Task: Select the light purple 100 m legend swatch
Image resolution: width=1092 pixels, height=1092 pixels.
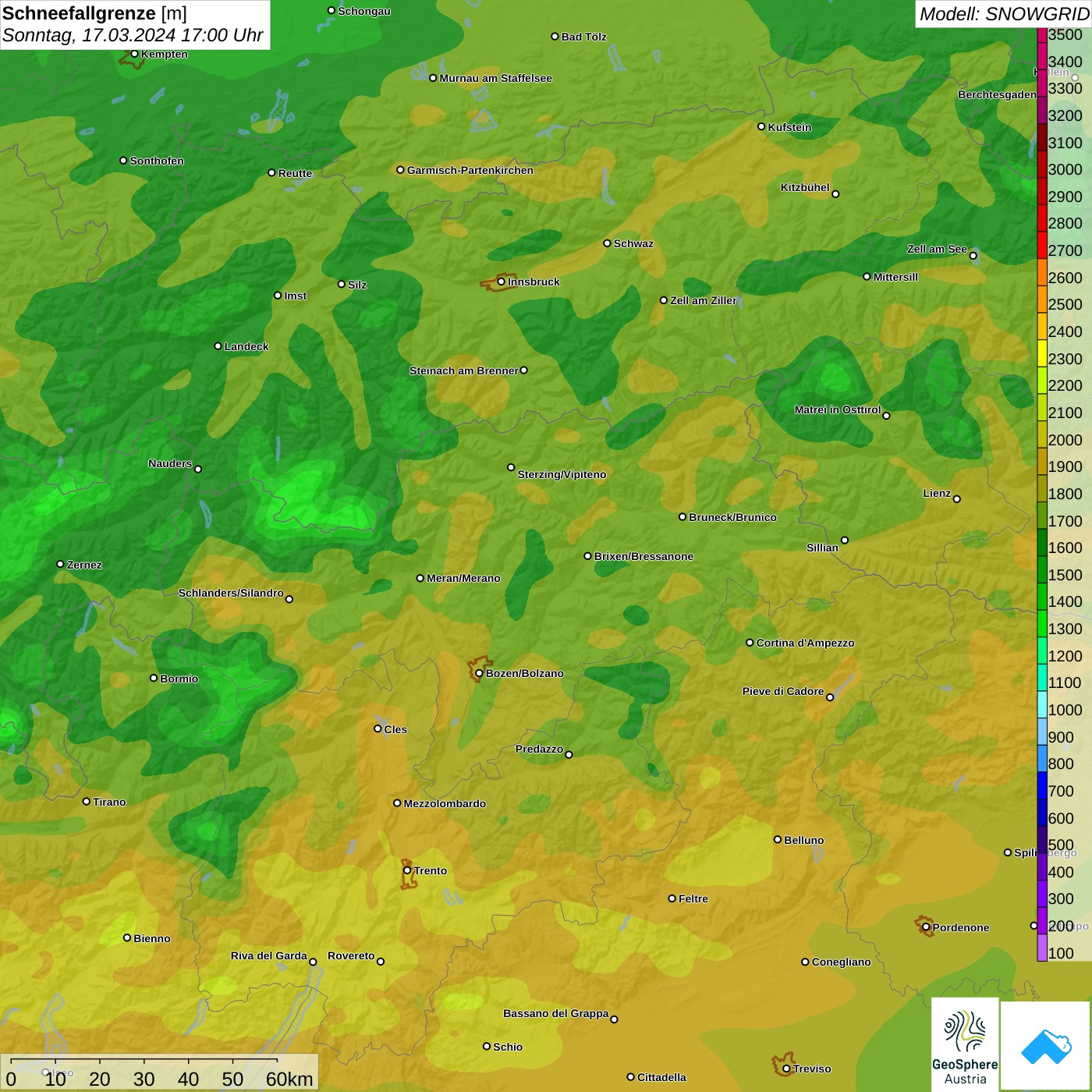Action: pos(1042,948)
